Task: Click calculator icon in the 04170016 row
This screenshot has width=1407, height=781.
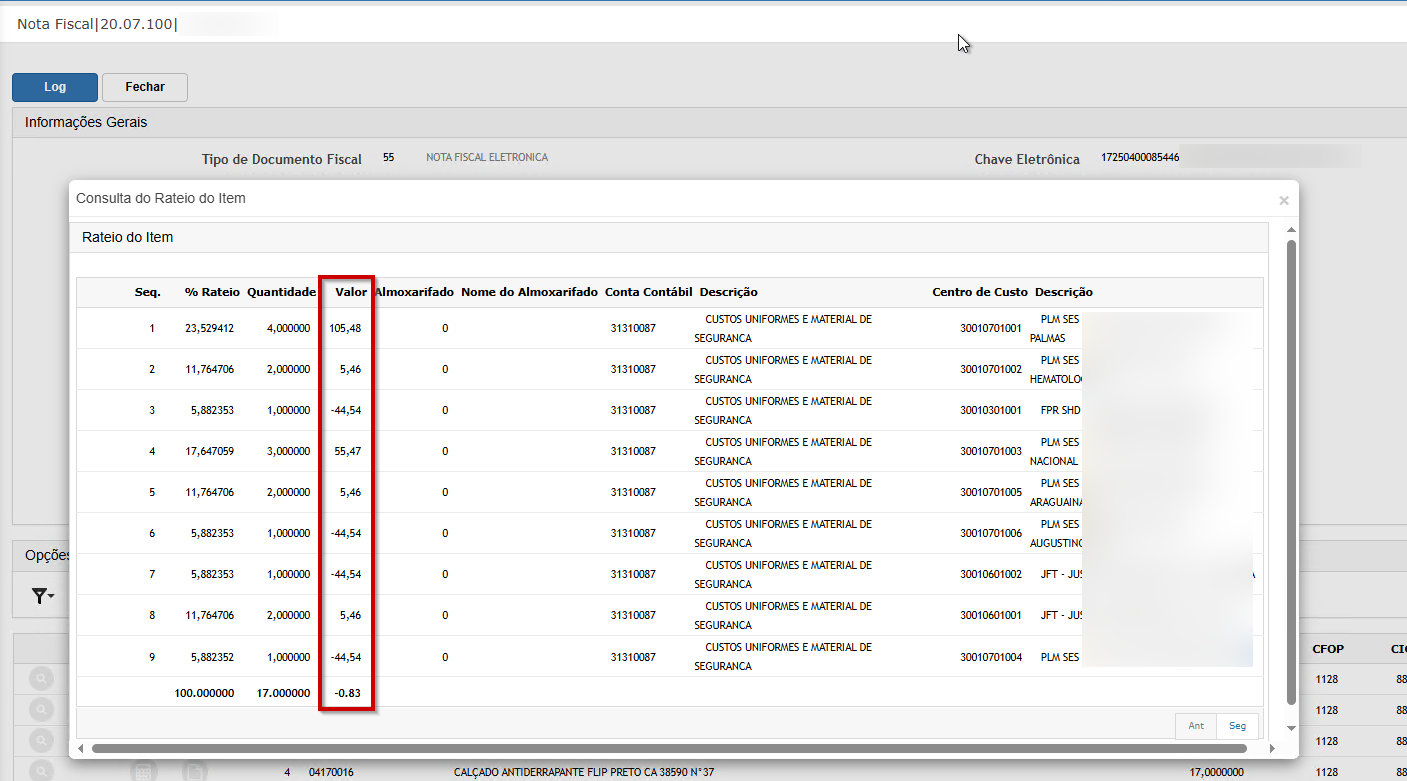Action: pos(143,771)
